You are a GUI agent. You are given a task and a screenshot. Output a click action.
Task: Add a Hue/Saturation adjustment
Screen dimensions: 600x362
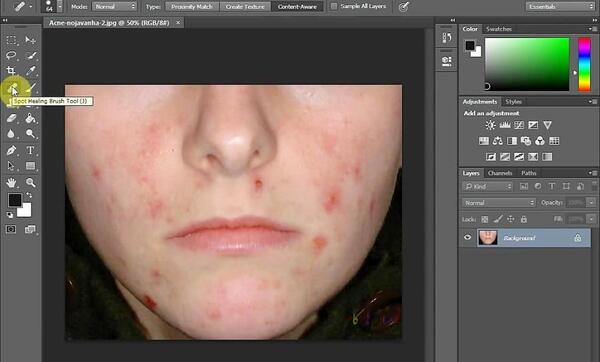pos(484,141)
